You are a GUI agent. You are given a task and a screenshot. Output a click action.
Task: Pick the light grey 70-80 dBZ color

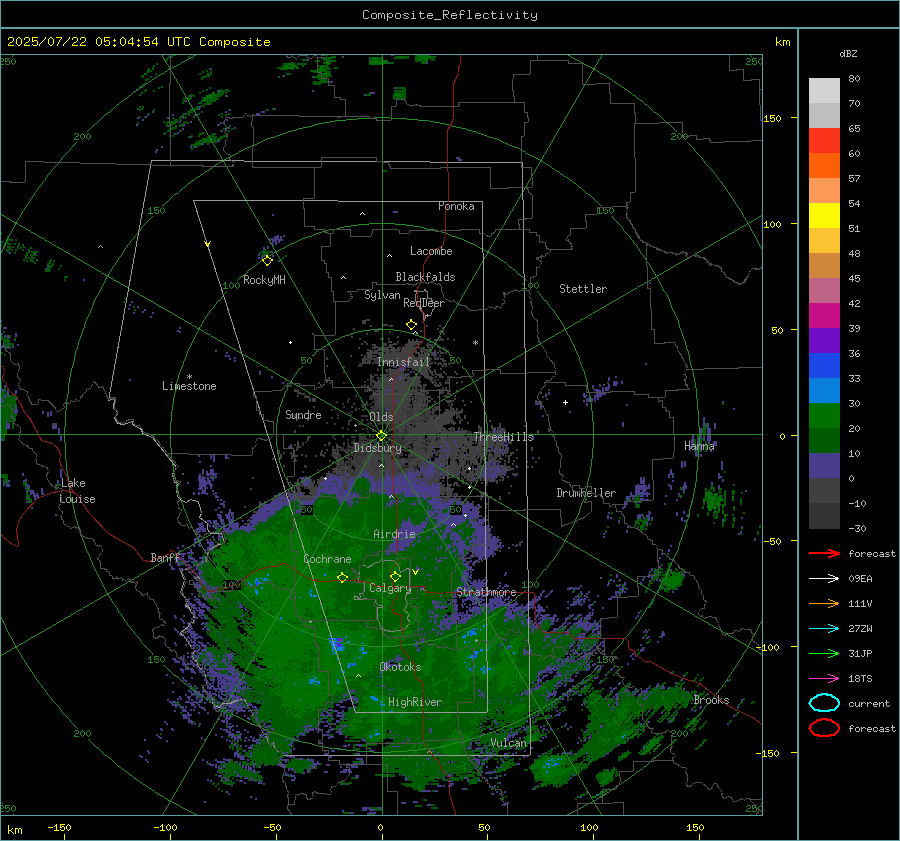tap(824, 91)
